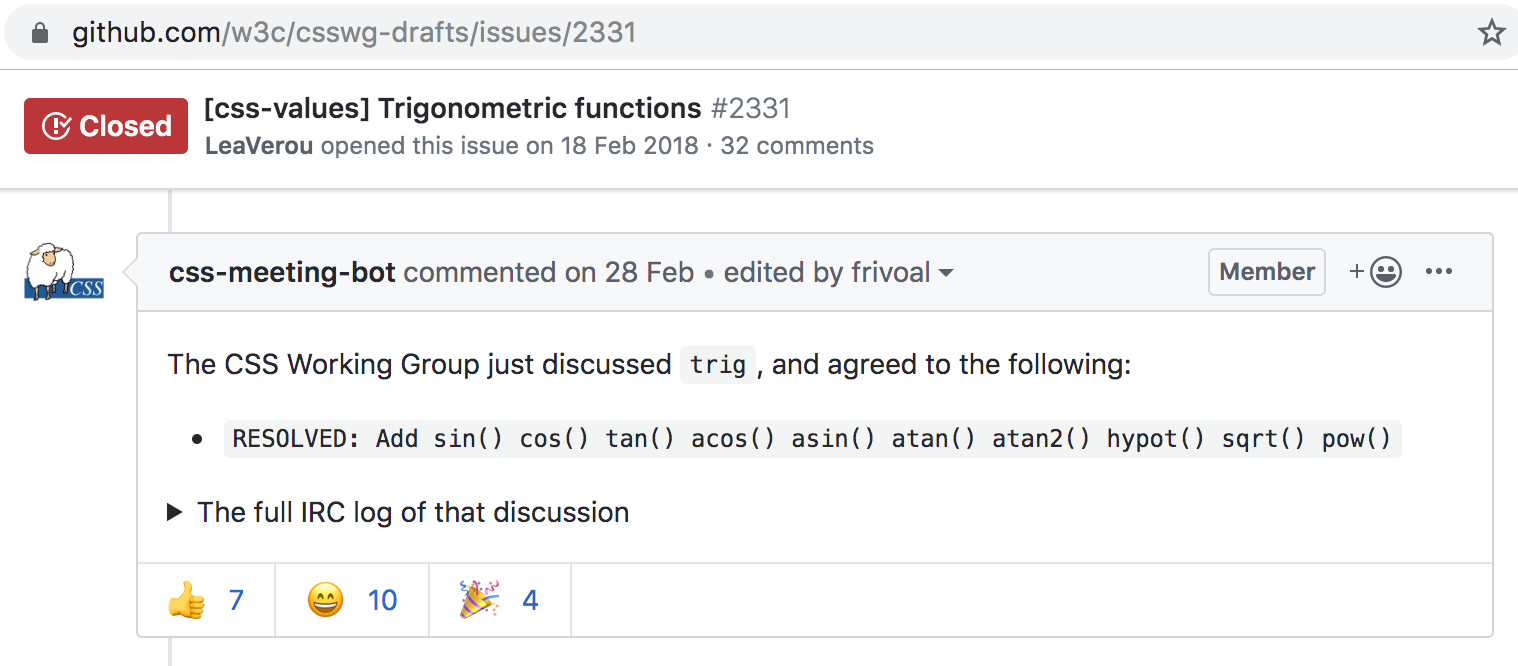Click the red Closed status badge
This screenshot has height=666, width=1518.
106,126
